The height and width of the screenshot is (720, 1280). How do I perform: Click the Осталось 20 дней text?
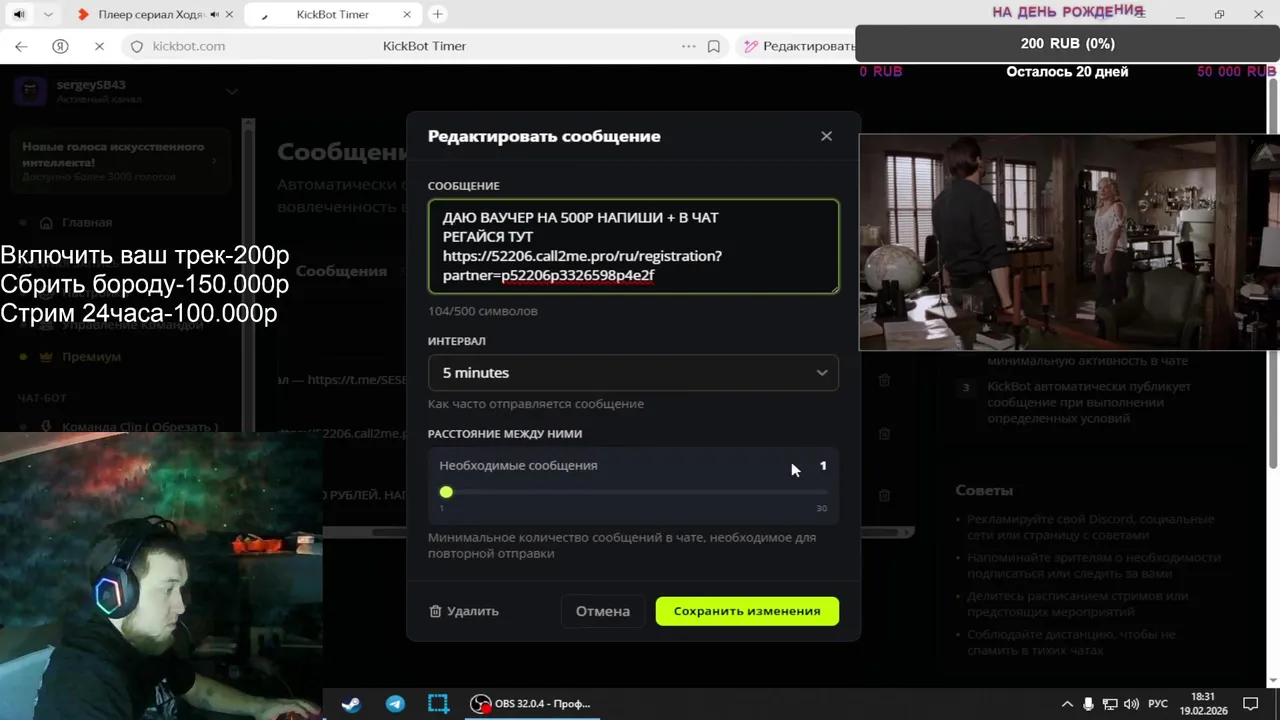1067,72
